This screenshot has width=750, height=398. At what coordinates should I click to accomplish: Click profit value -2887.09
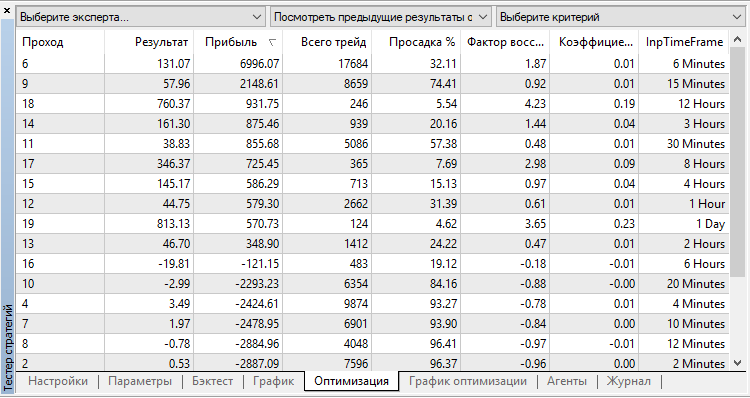(257, 364)
